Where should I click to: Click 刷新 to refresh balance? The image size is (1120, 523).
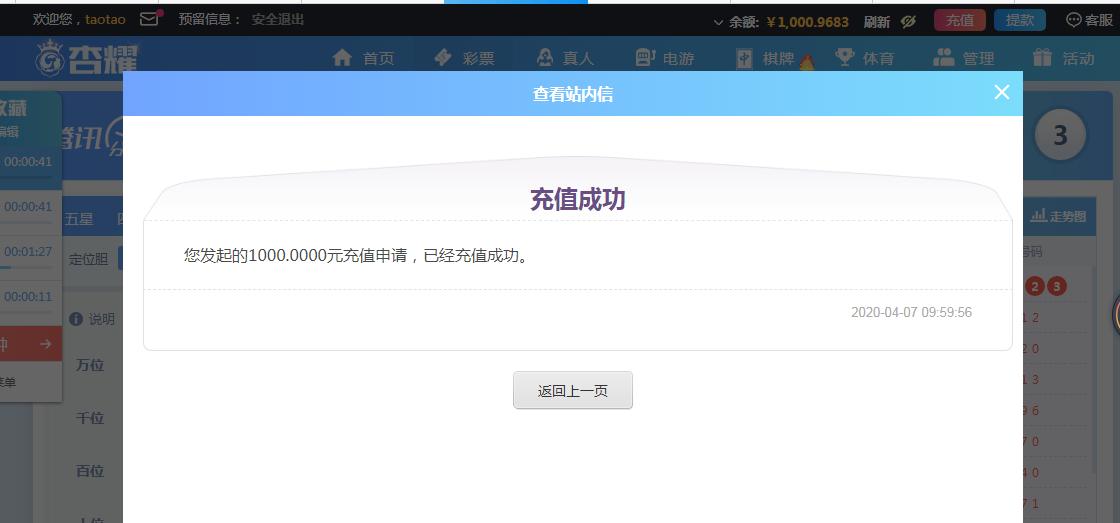[877, 21]
